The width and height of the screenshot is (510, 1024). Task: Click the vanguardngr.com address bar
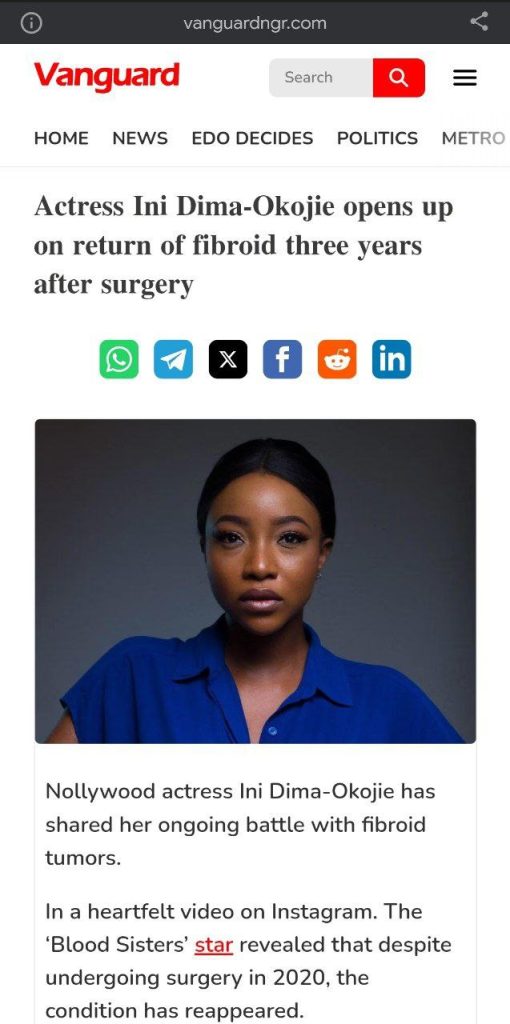click(x=255, y=24)
